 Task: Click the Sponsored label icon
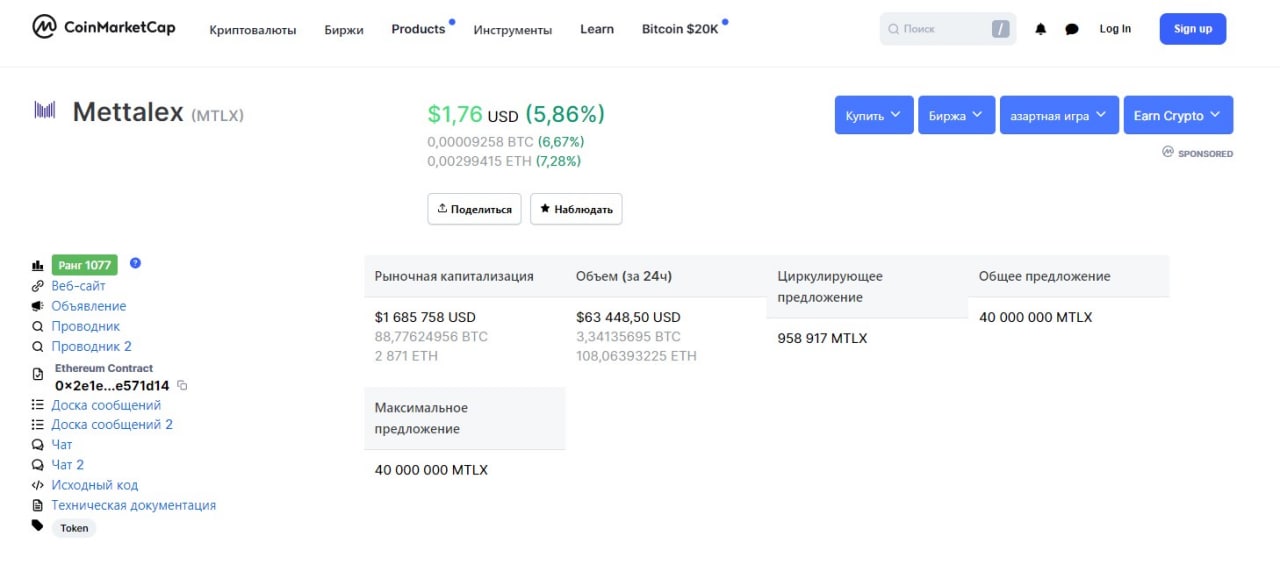[1167, 152]
